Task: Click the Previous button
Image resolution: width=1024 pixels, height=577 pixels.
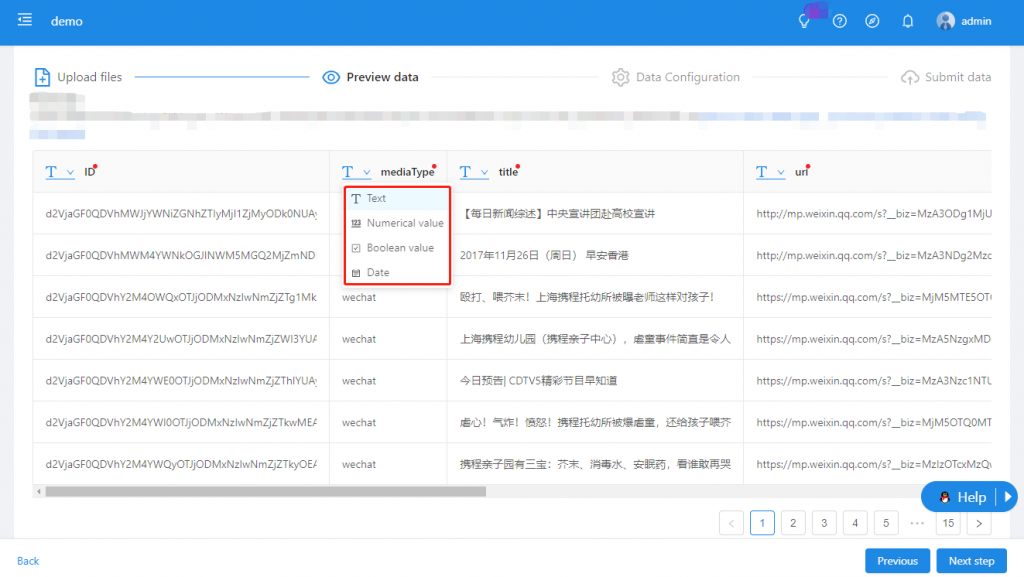Action: [897, 561]
